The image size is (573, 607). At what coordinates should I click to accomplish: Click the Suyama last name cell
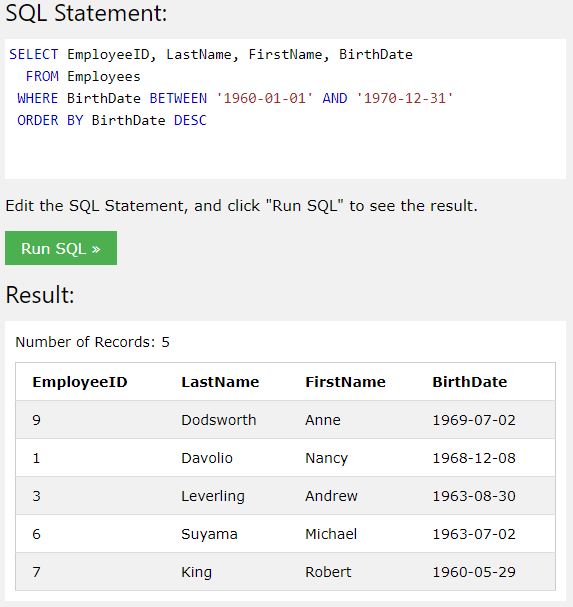(209, 534)
